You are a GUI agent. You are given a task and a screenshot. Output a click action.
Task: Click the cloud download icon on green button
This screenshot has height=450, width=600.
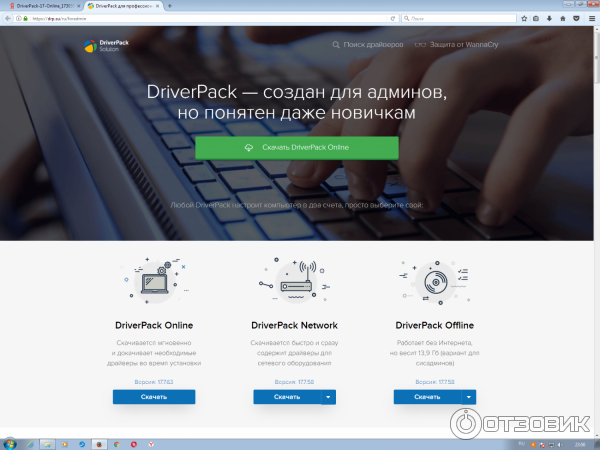coord(249,148)
